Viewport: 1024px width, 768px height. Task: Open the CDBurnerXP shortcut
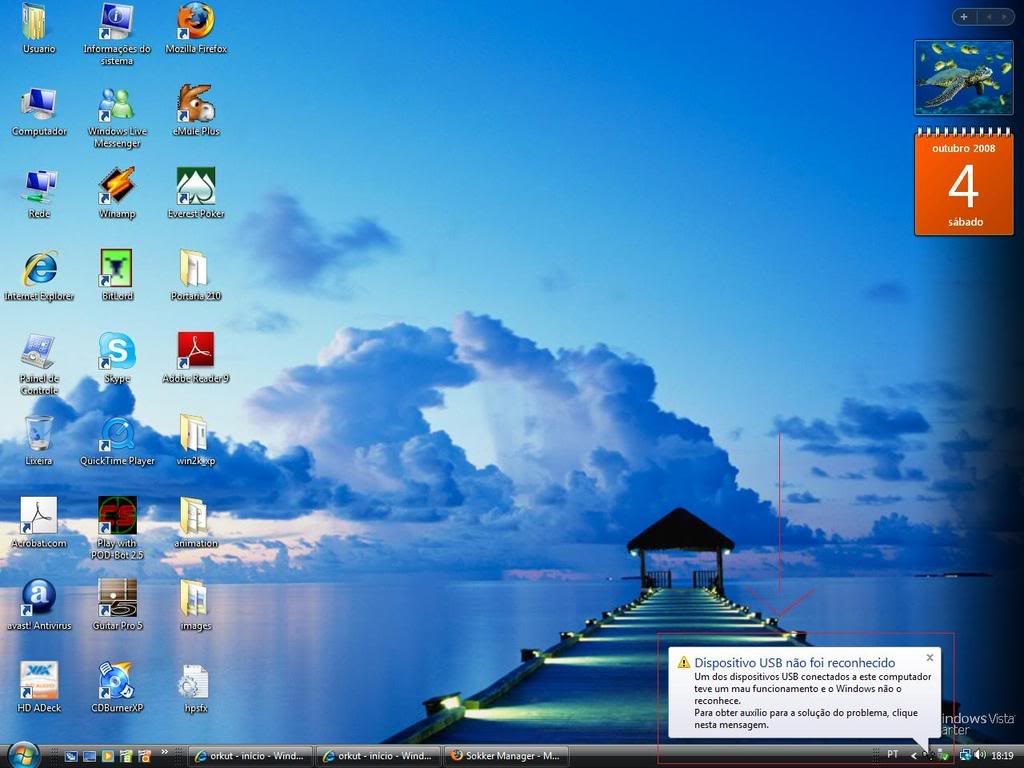point(117,681)
